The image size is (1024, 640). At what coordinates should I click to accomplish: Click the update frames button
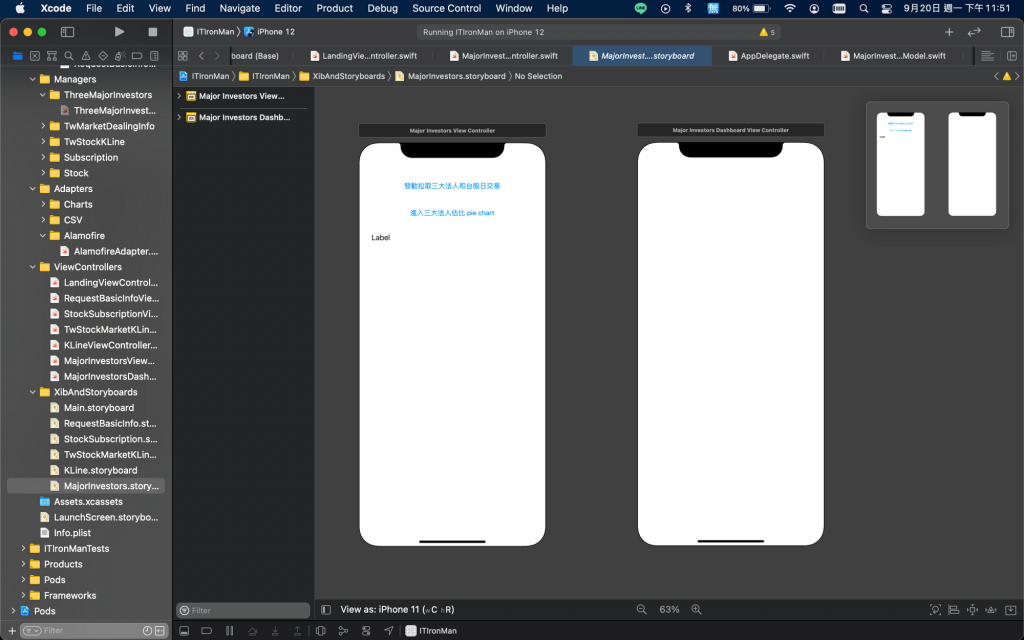pos(935,610)
